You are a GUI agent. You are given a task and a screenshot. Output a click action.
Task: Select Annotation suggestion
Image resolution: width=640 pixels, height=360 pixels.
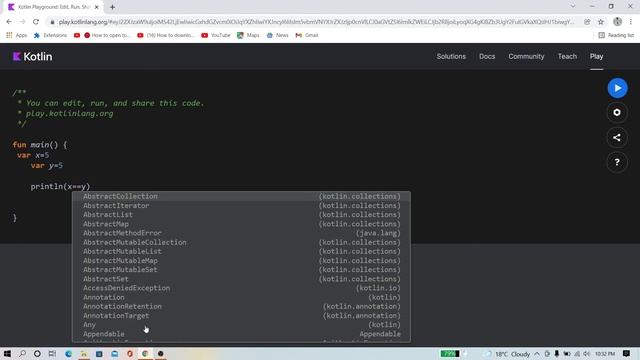tap(241, 298)
